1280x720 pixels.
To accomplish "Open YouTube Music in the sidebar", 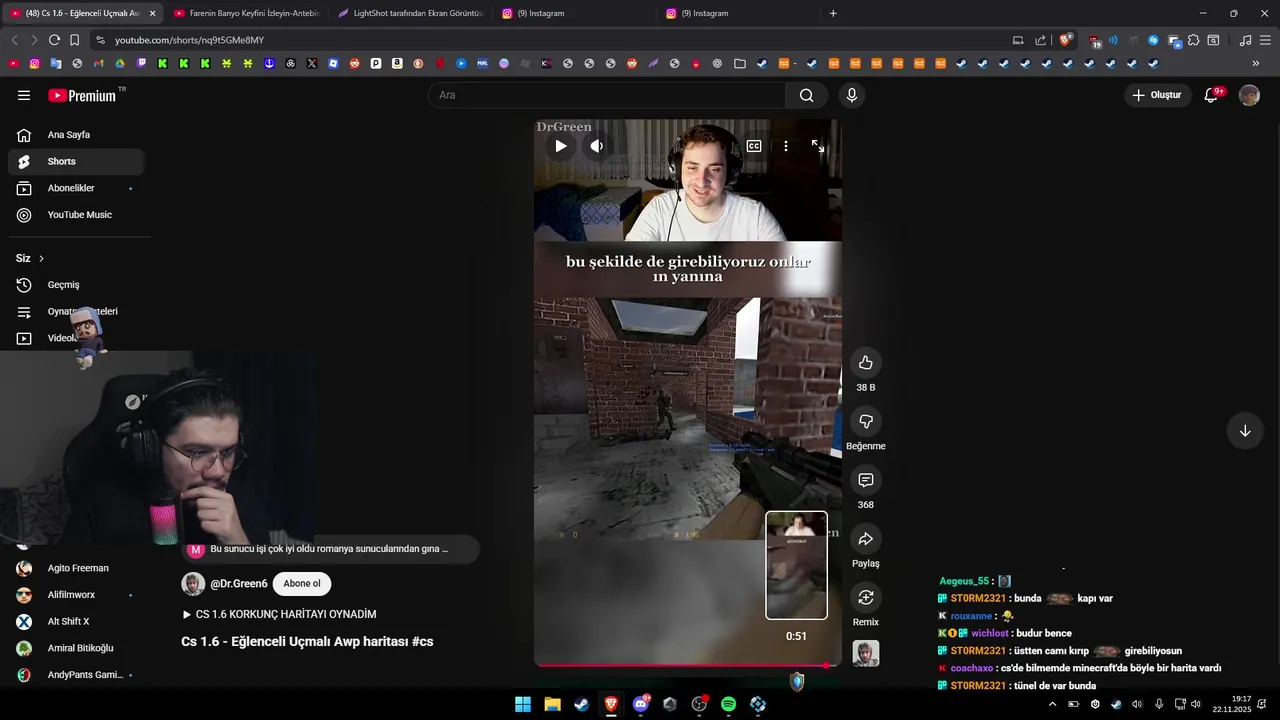I will pyautogui.click(x=76, y=215).
